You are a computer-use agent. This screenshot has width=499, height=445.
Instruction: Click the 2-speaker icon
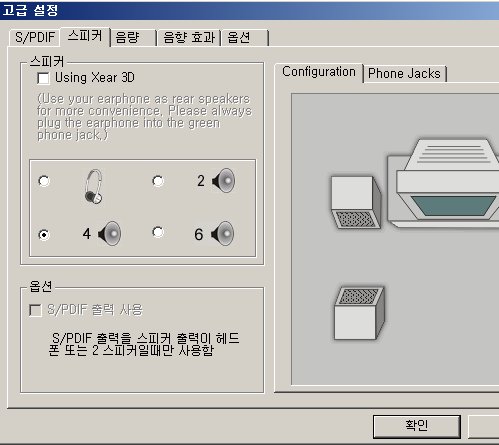[x=223, y=180]
